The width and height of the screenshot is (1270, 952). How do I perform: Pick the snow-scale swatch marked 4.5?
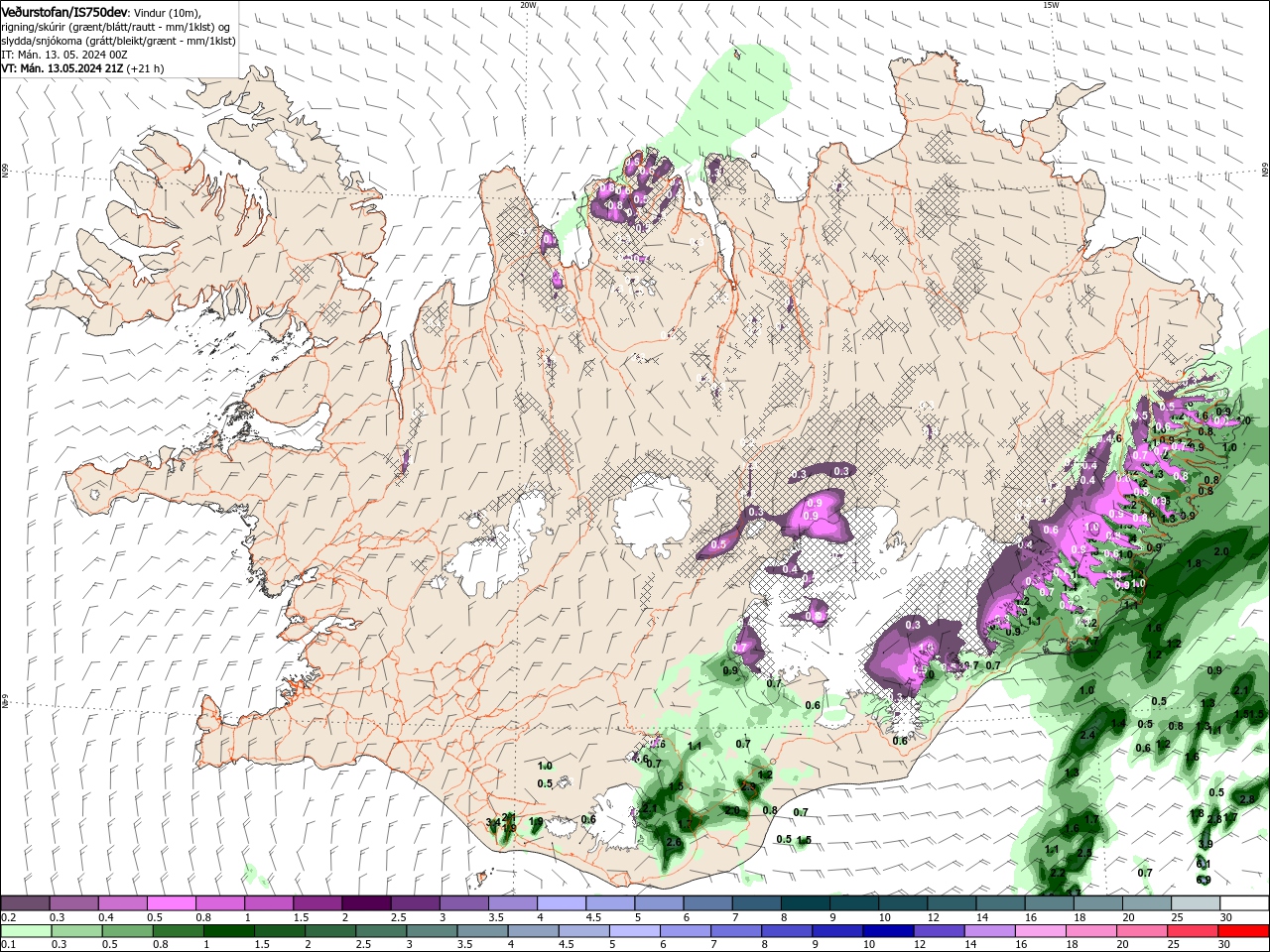point(610,903)
